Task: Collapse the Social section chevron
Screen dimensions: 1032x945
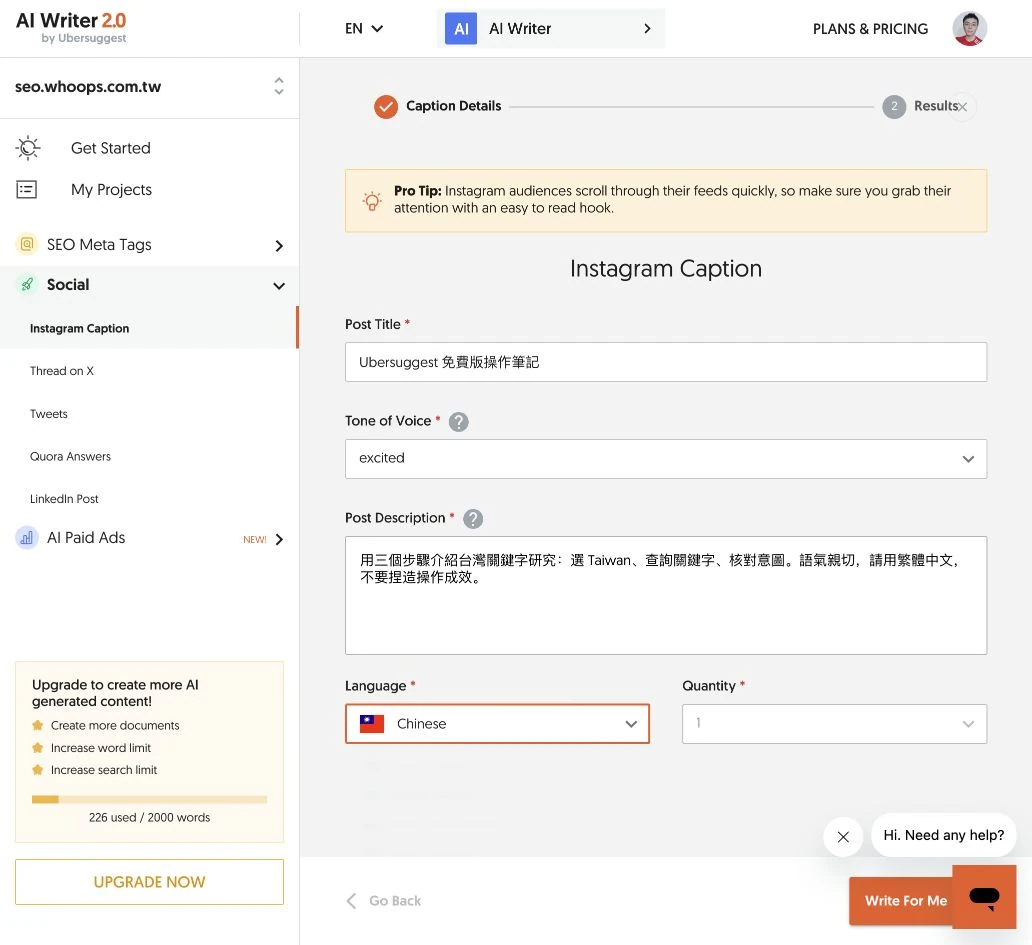Action: (279, 286)
